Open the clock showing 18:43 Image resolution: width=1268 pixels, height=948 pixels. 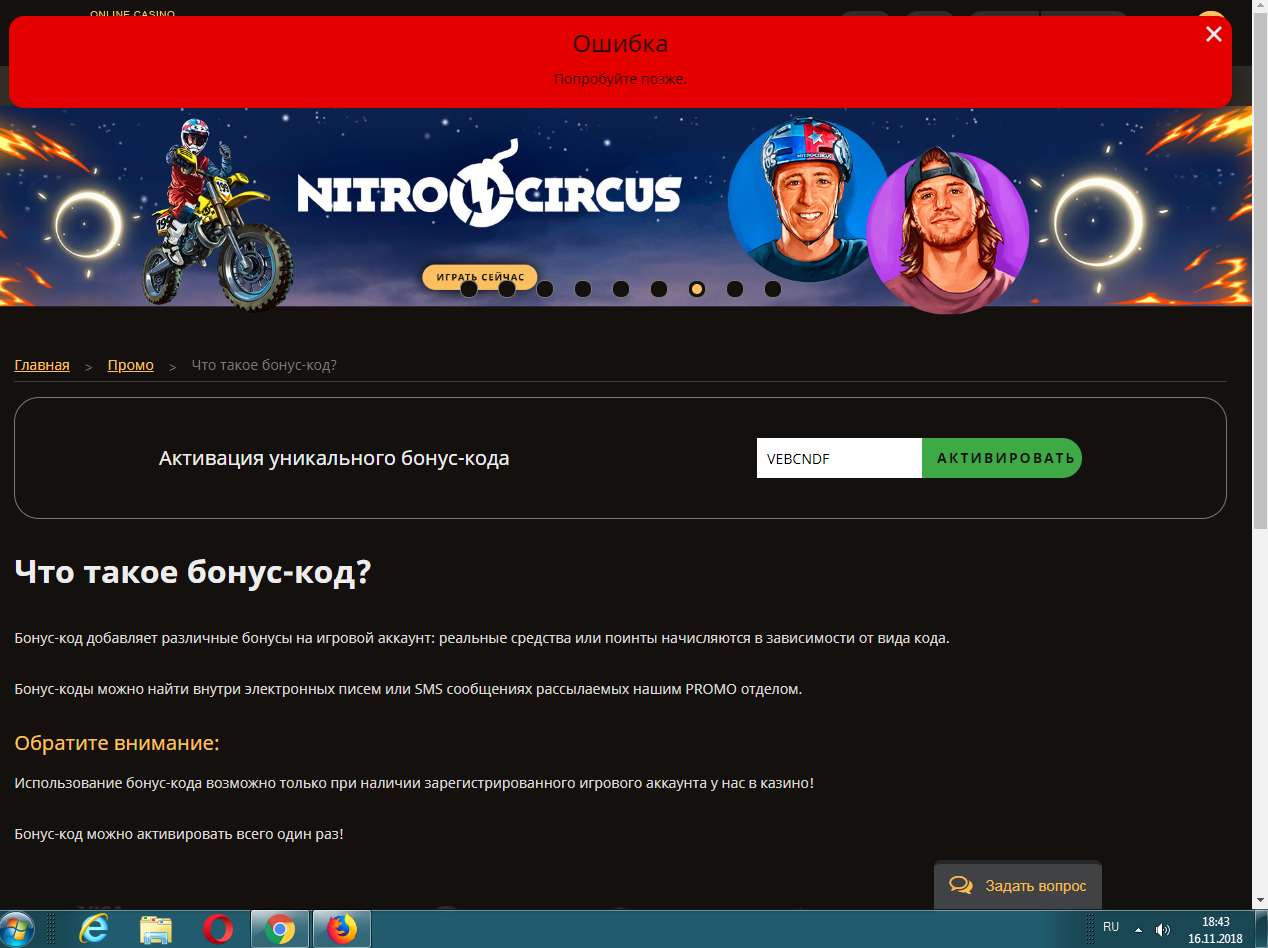(x=1215, y=929)
